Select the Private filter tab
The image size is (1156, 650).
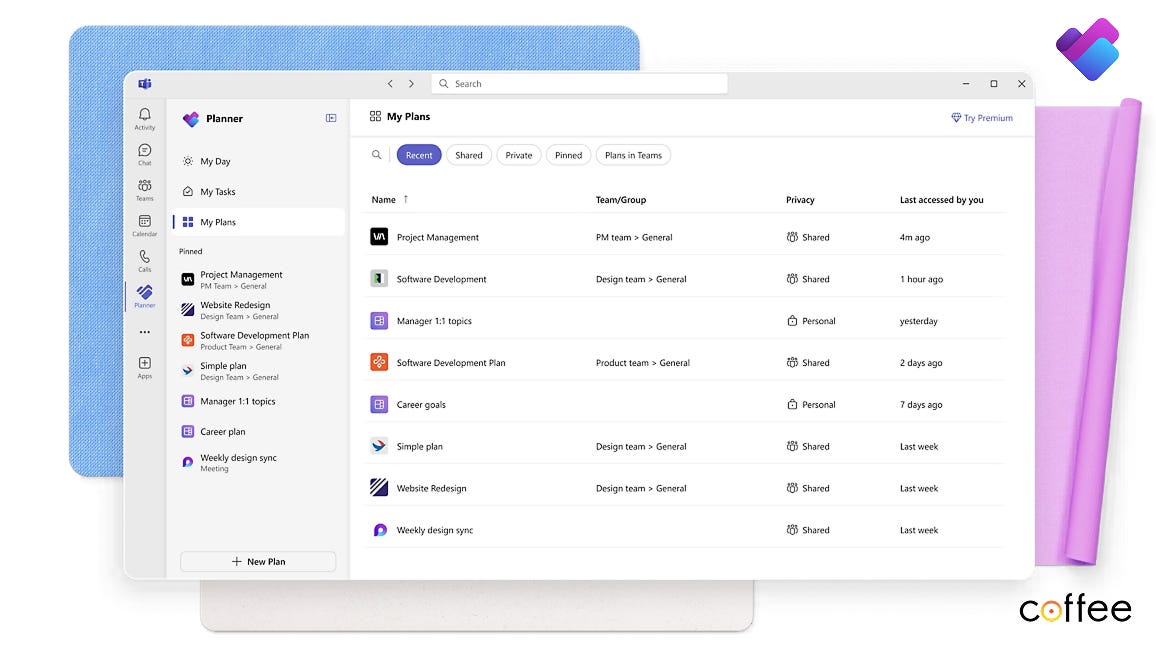pyautogui.click(x=519, y=155)
